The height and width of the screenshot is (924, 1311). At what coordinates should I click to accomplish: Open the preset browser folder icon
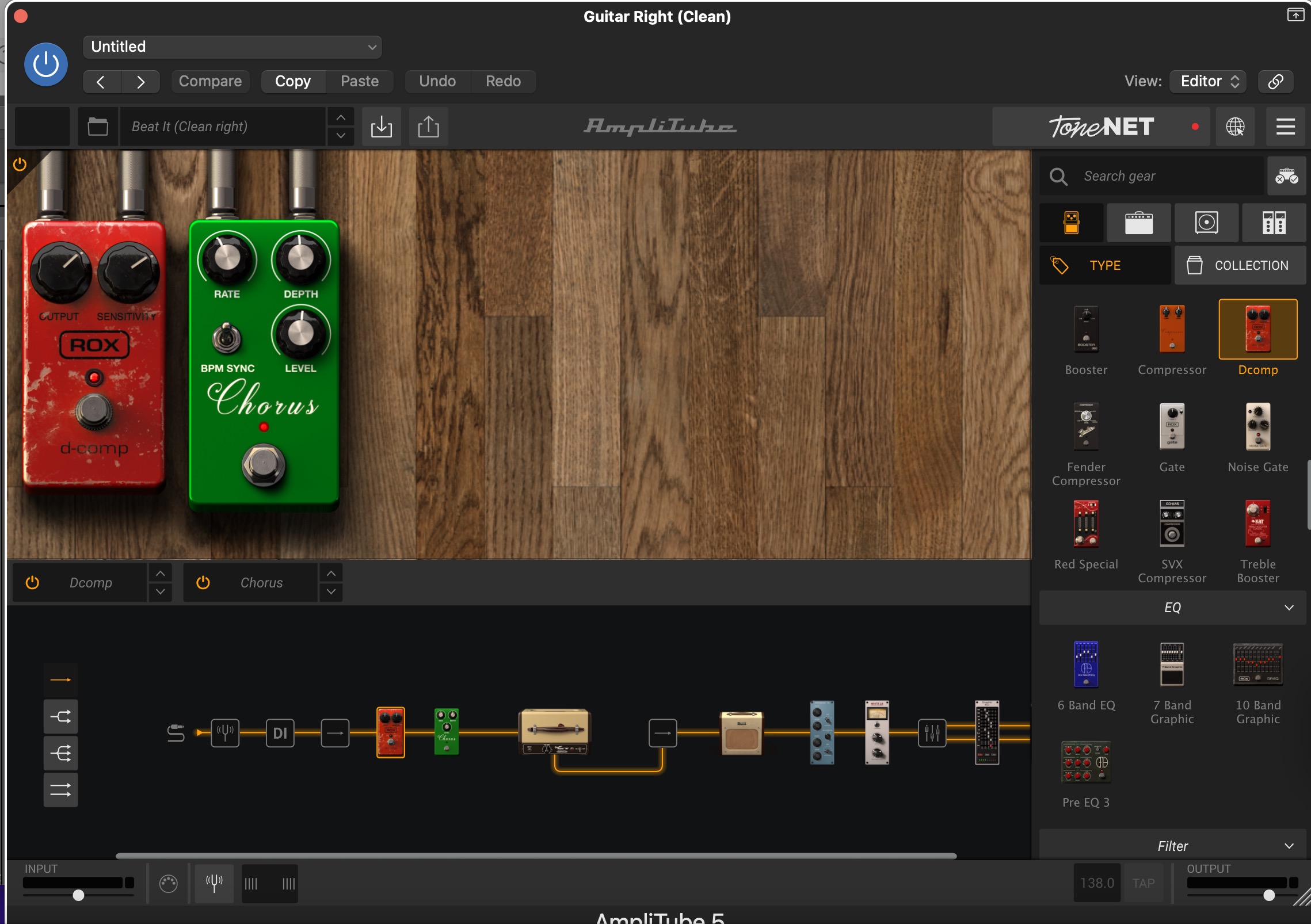point(98,127)
